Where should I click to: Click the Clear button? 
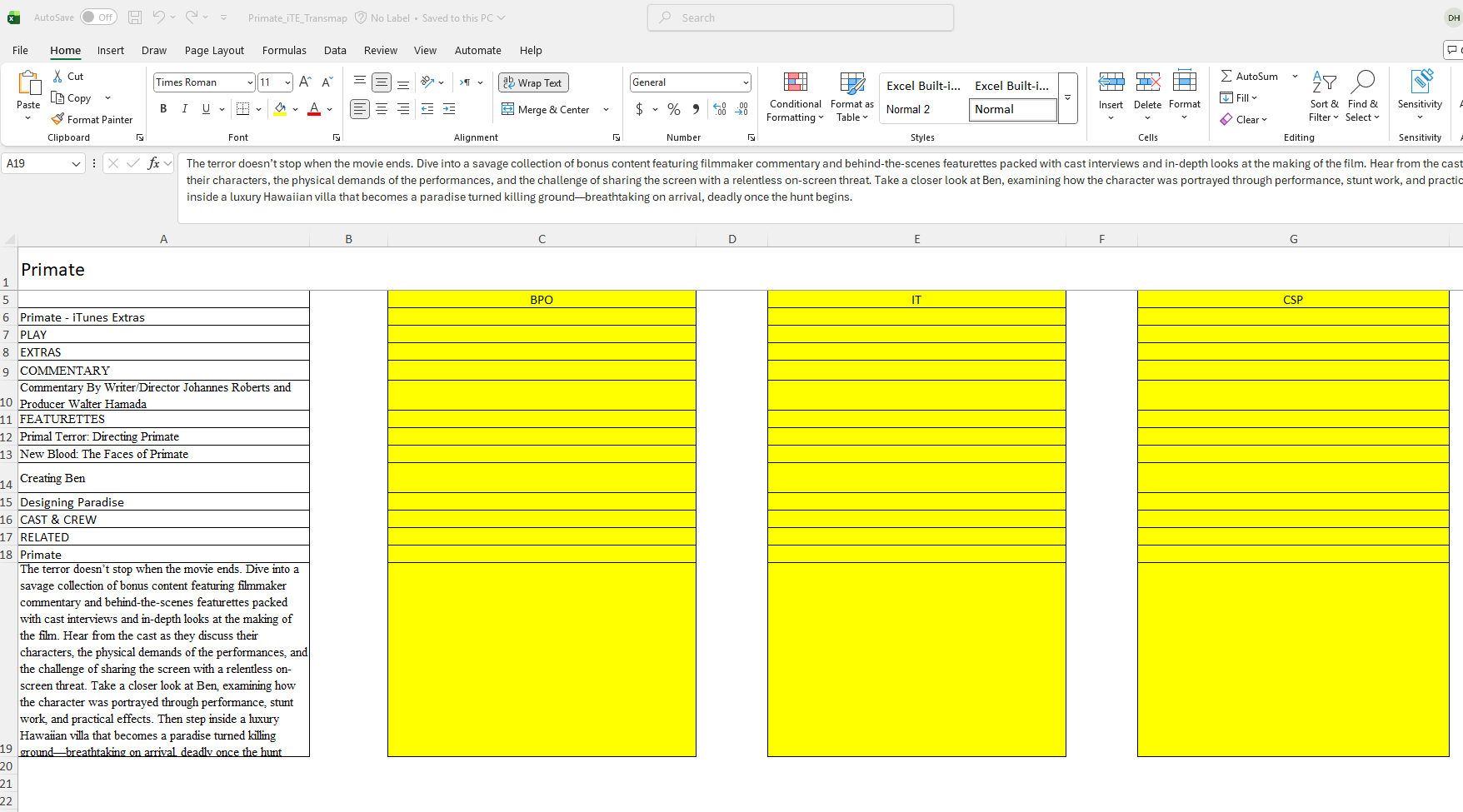point(1244,119)
